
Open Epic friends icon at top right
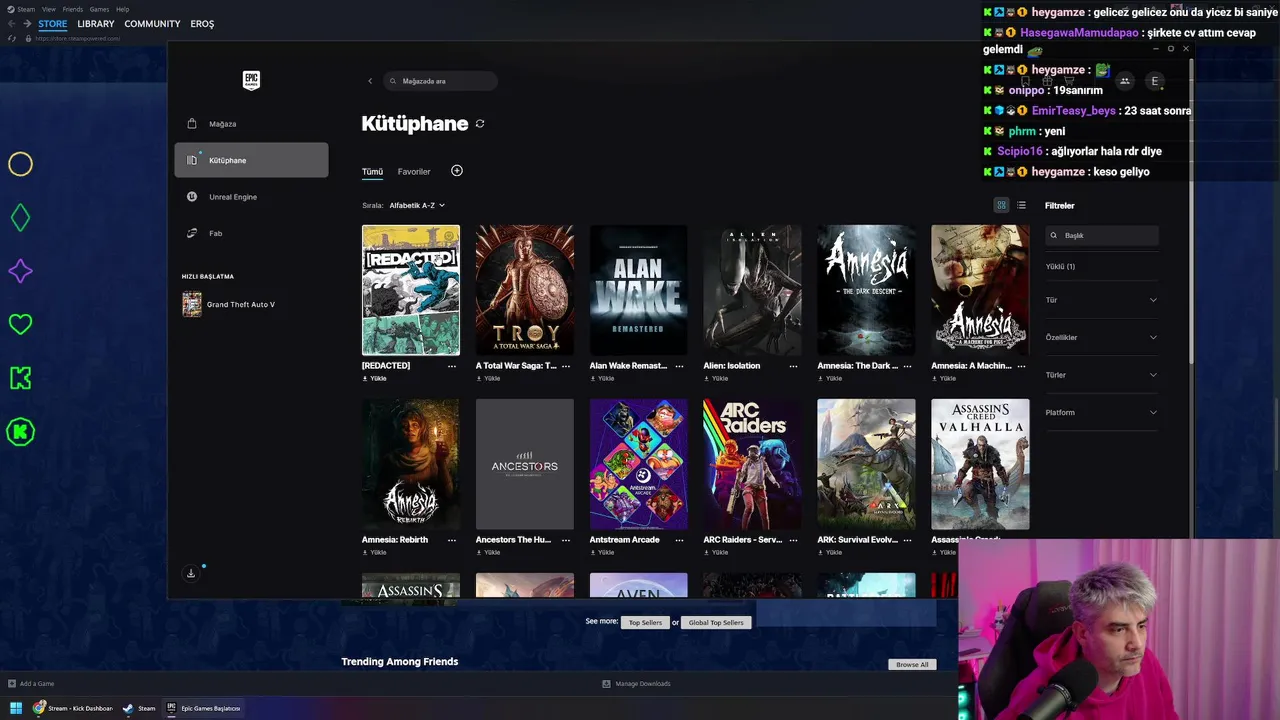[1124, 81]
